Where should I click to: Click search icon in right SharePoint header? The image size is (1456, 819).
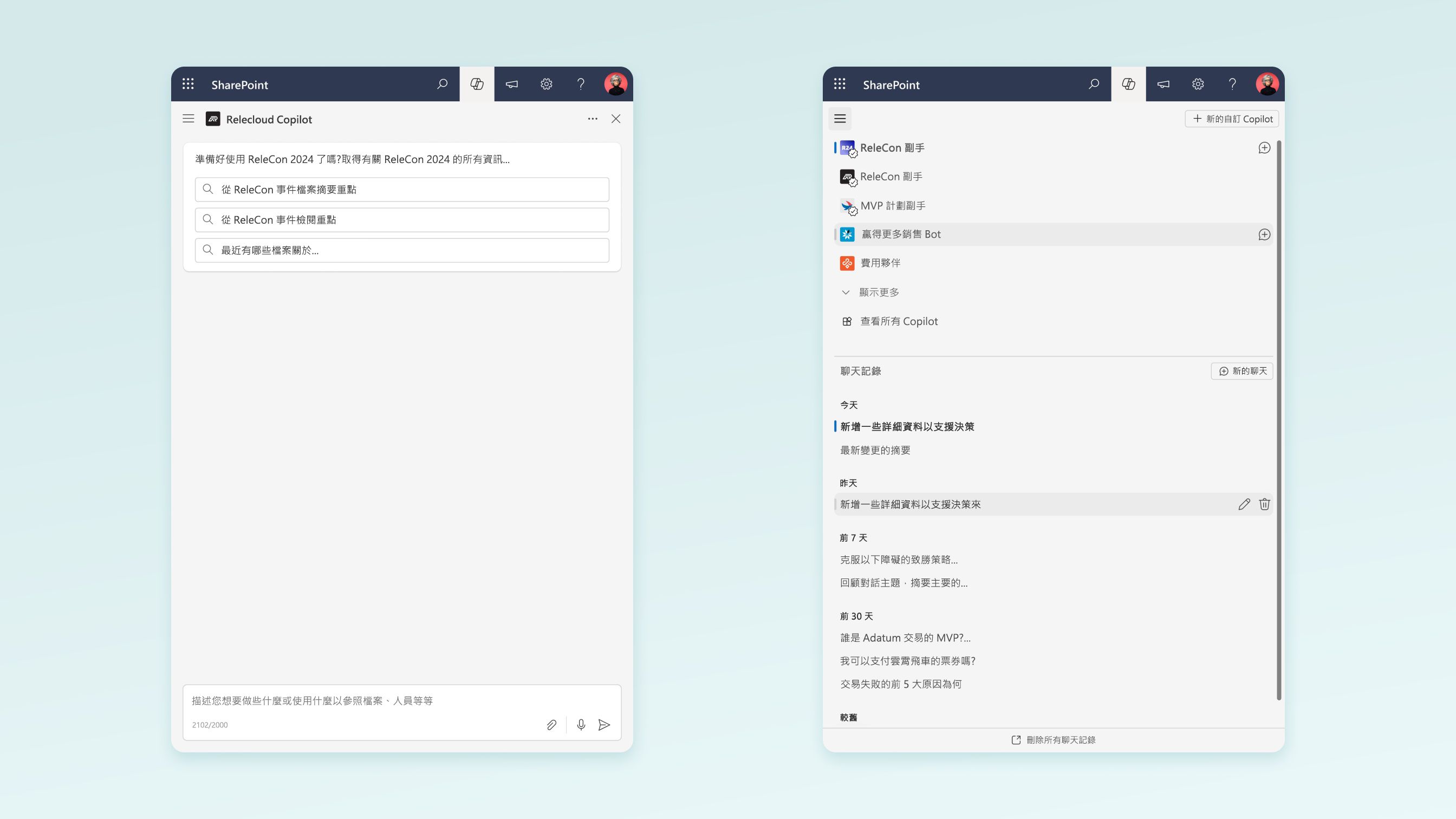(x=1094, y=84)
